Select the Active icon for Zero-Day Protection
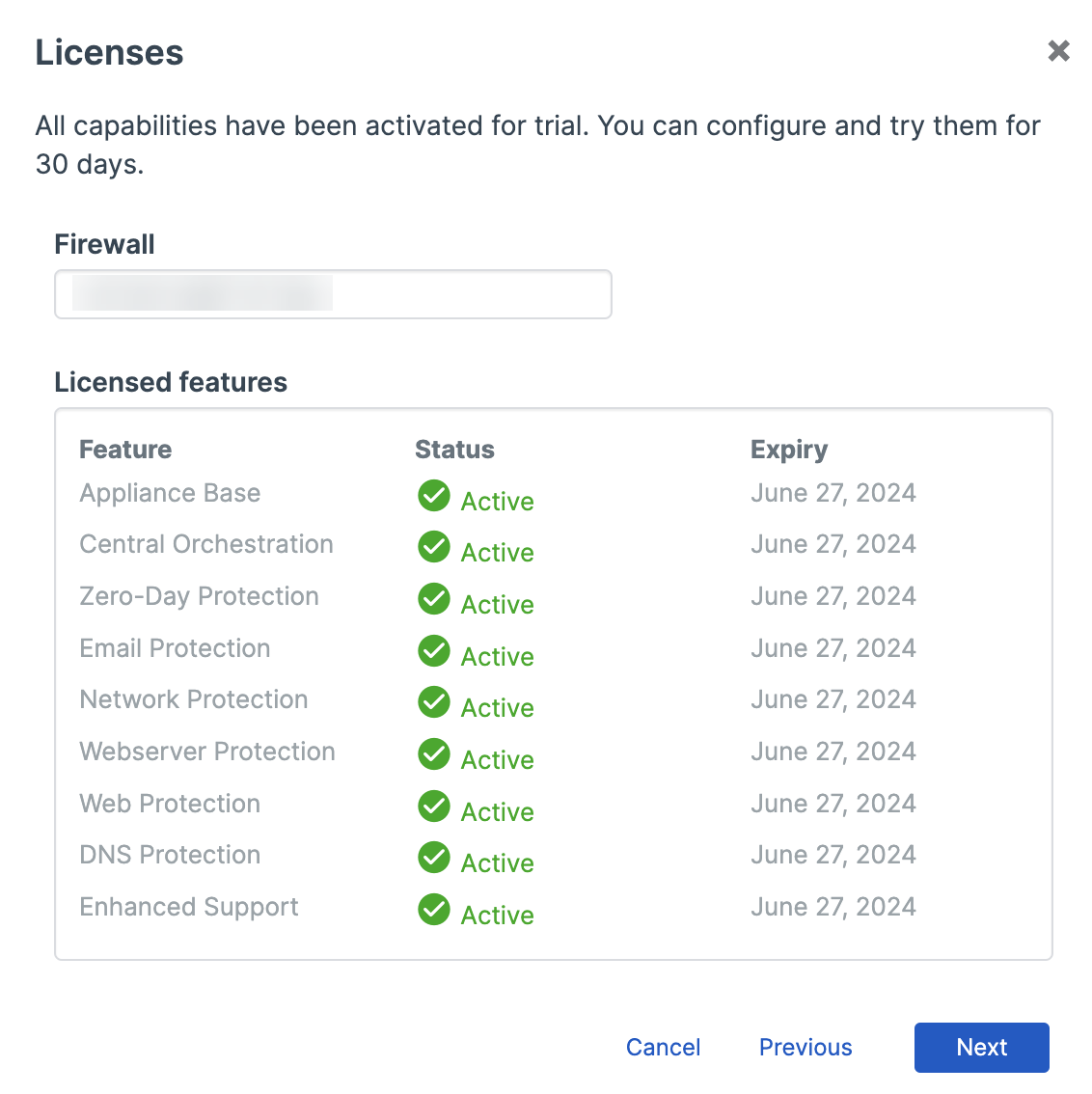The height and width of the screenshot is (1094, 1092). 434,599
